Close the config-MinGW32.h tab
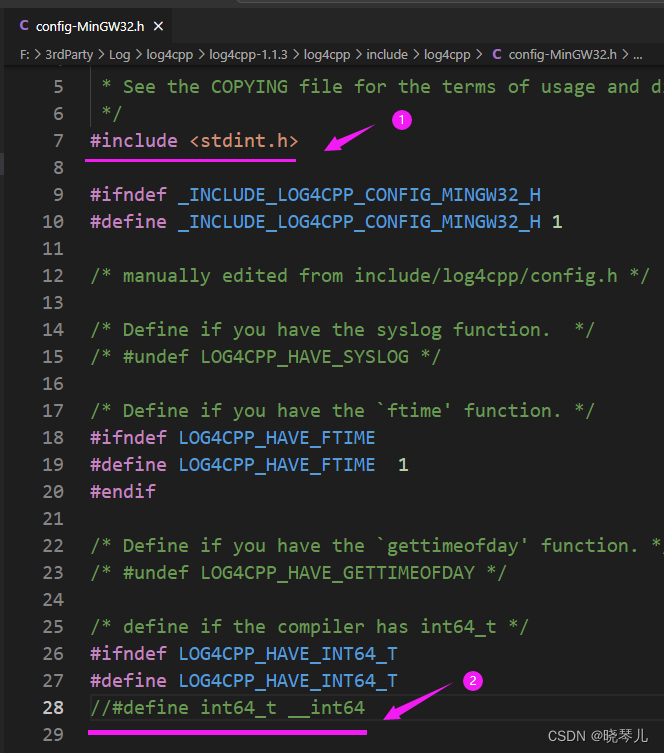The width and height of the screenshot is (664, 753). 158,26
